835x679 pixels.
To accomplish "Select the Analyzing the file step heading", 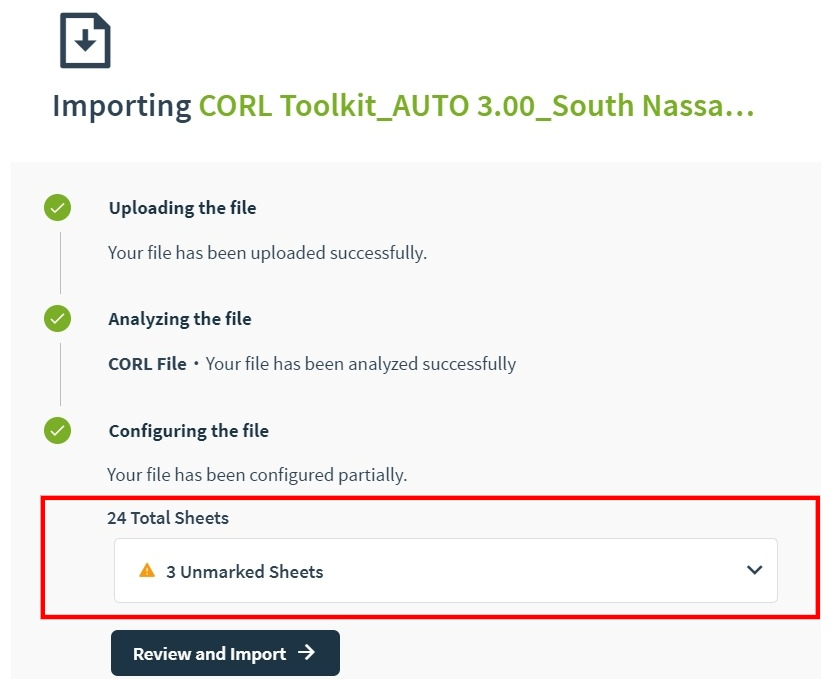I will coord(180,319).
